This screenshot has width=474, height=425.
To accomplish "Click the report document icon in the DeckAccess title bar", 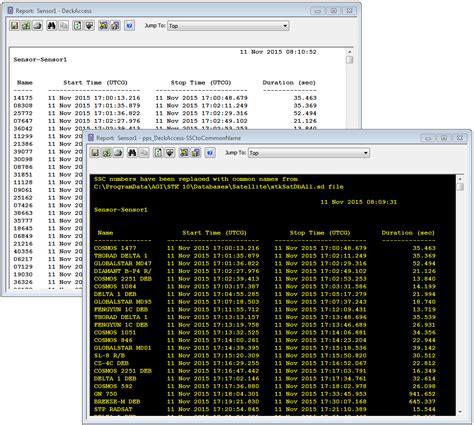I will pos(10,11).
